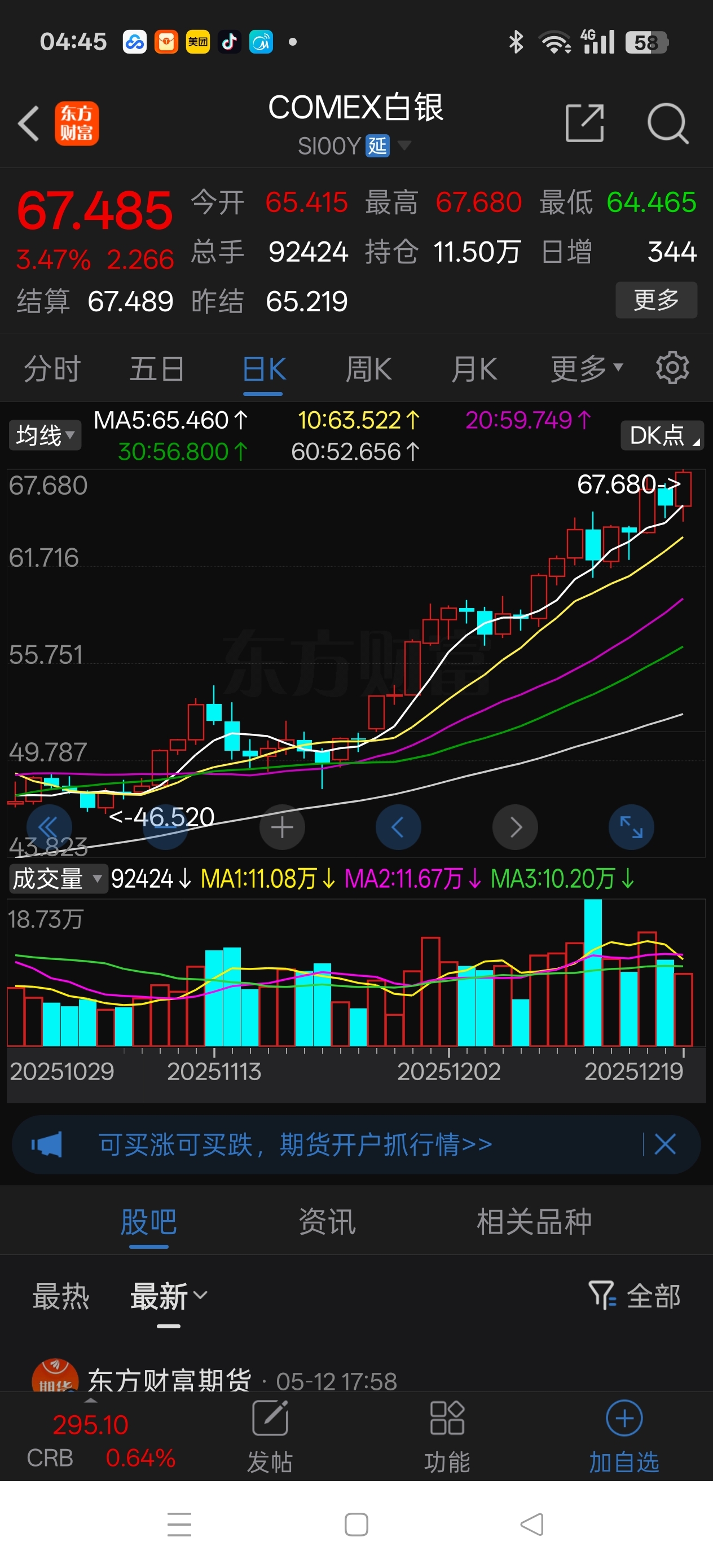Open 东方财富期货 post author name
The image size is (713, 1568).
click(169, 1380)
